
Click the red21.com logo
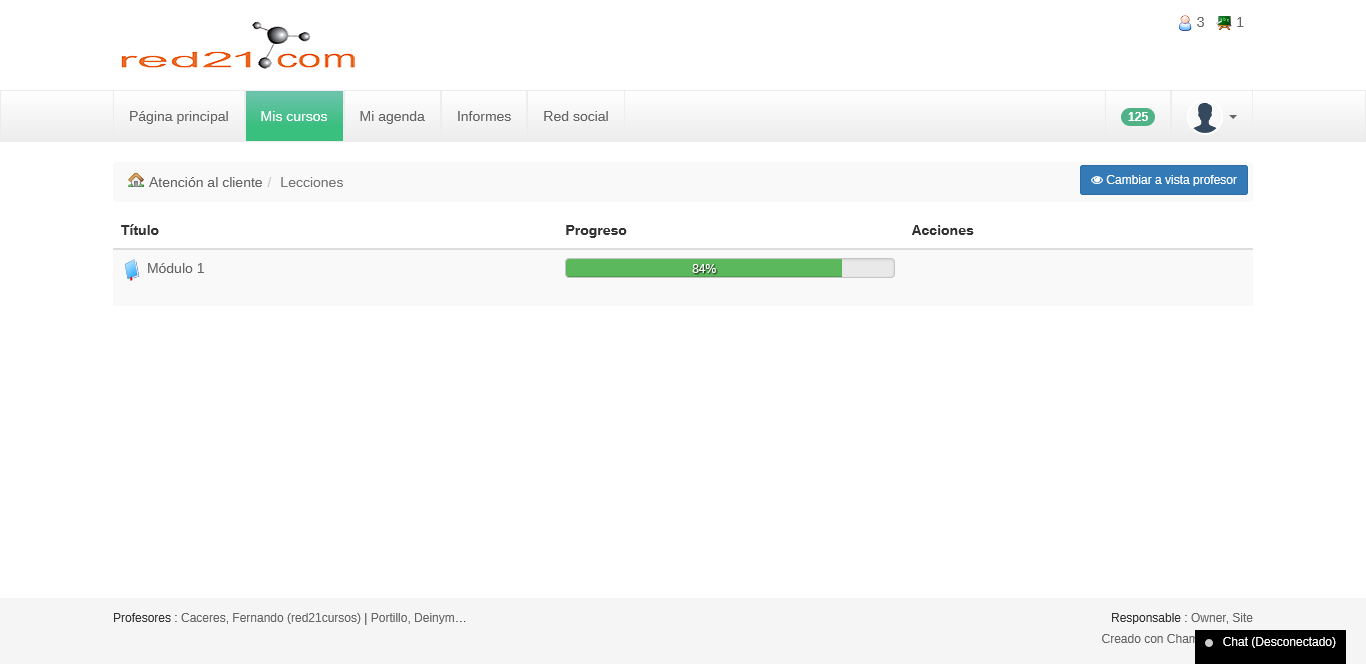(x=238, y=46)
